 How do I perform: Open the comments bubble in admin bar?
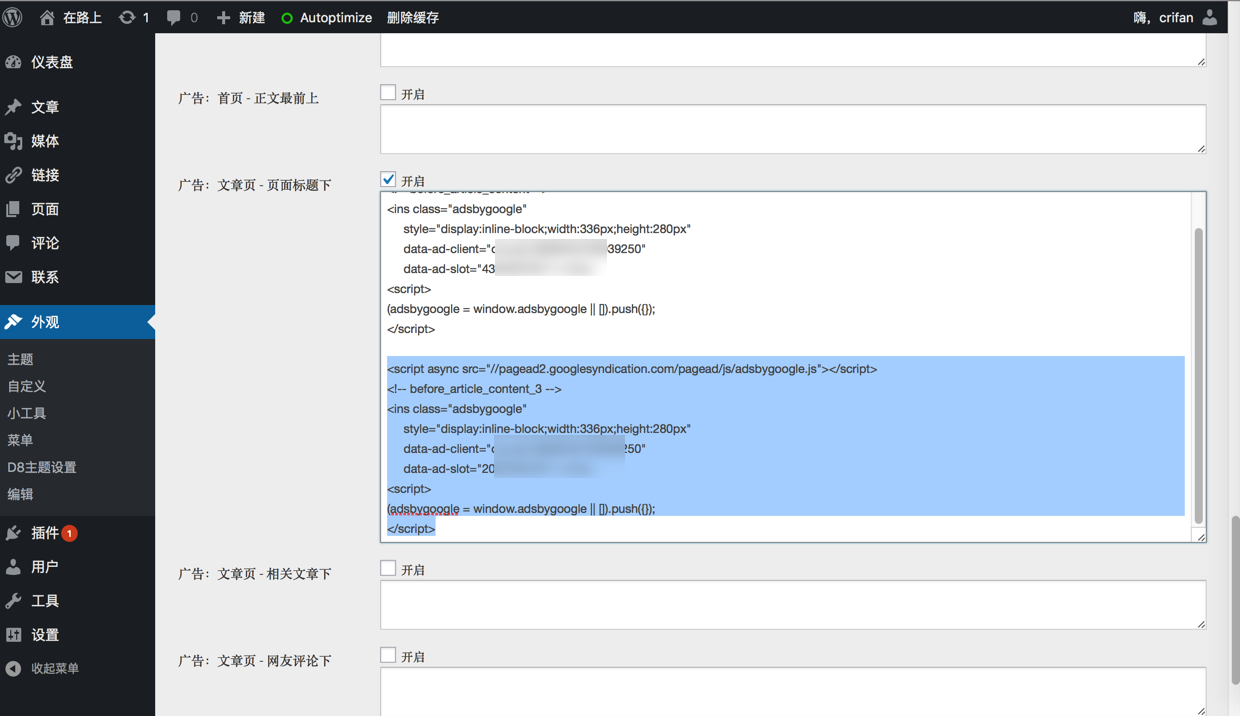tap(174, 17)
